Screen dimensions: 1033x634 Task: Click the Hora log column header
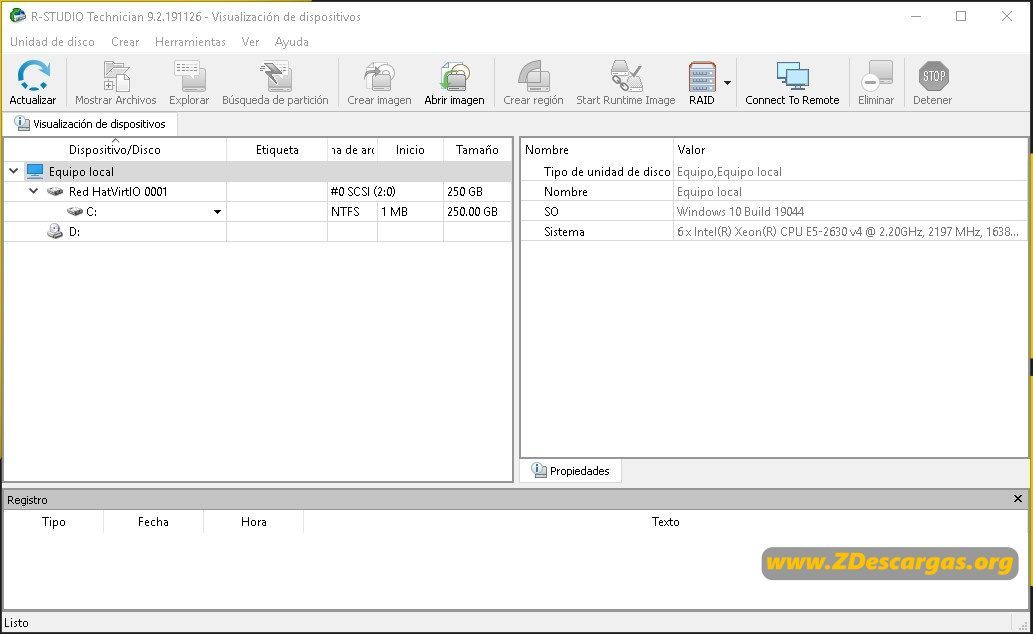pyautogui.click(x=254, y=522)
